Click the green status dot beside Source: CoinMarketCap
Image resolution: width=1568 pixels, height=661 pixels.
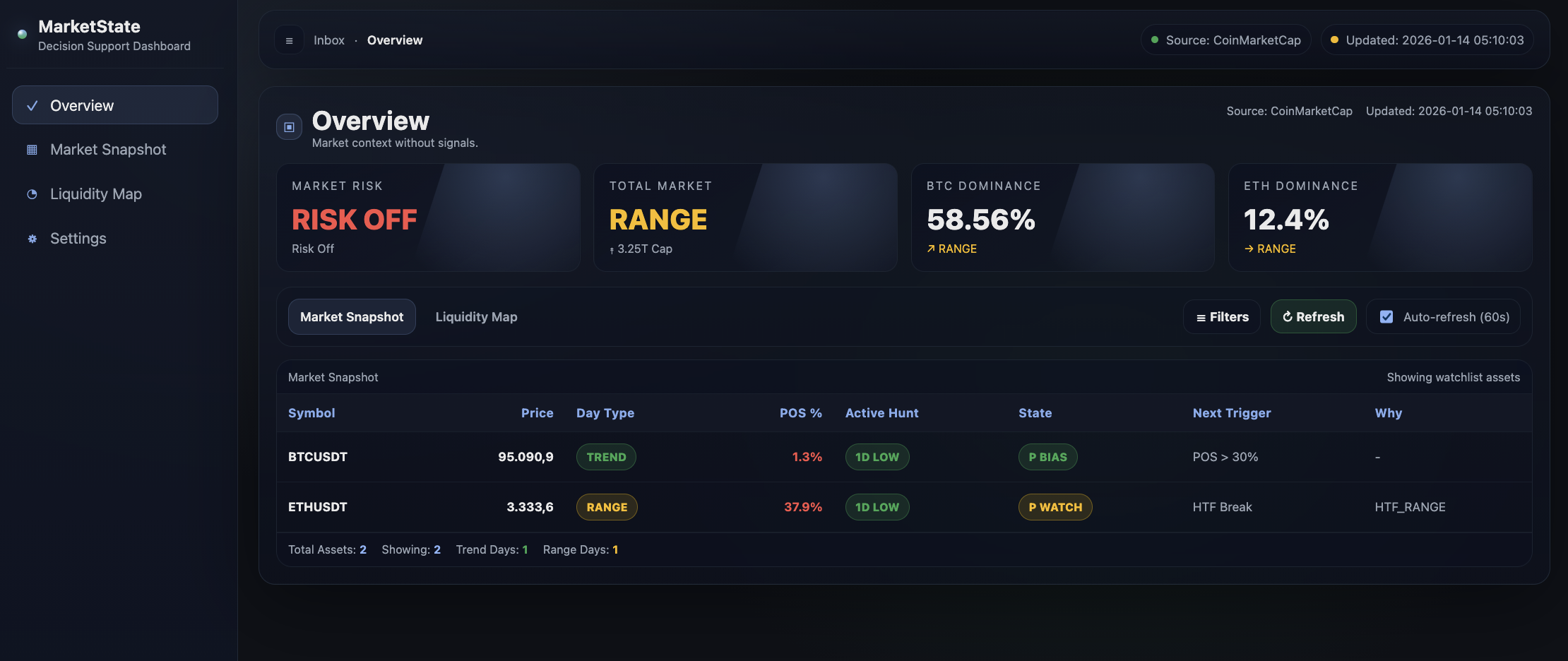pos(1156,40)
